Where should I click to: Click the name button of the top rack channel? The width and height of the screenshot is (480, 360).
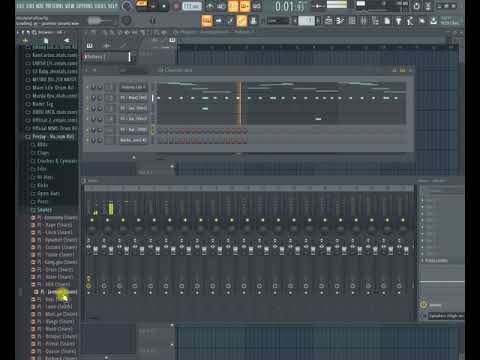[x=133, y=87]
